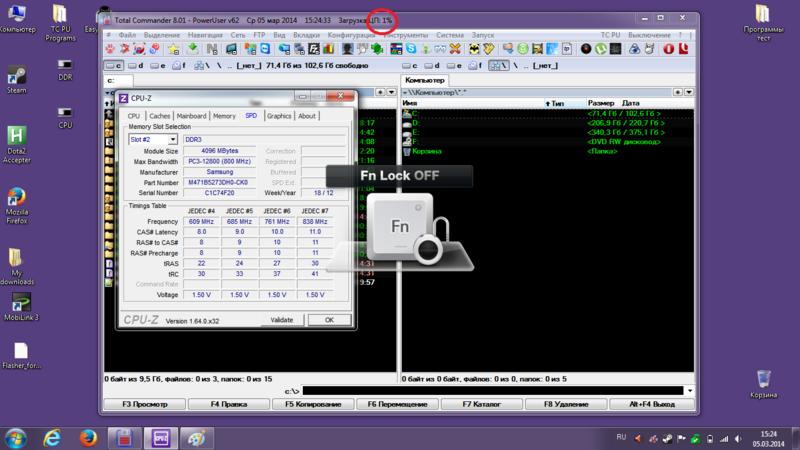Select drive f in right panel drive bar
Viewport: 800px width, 450px height.
point(476,66)
